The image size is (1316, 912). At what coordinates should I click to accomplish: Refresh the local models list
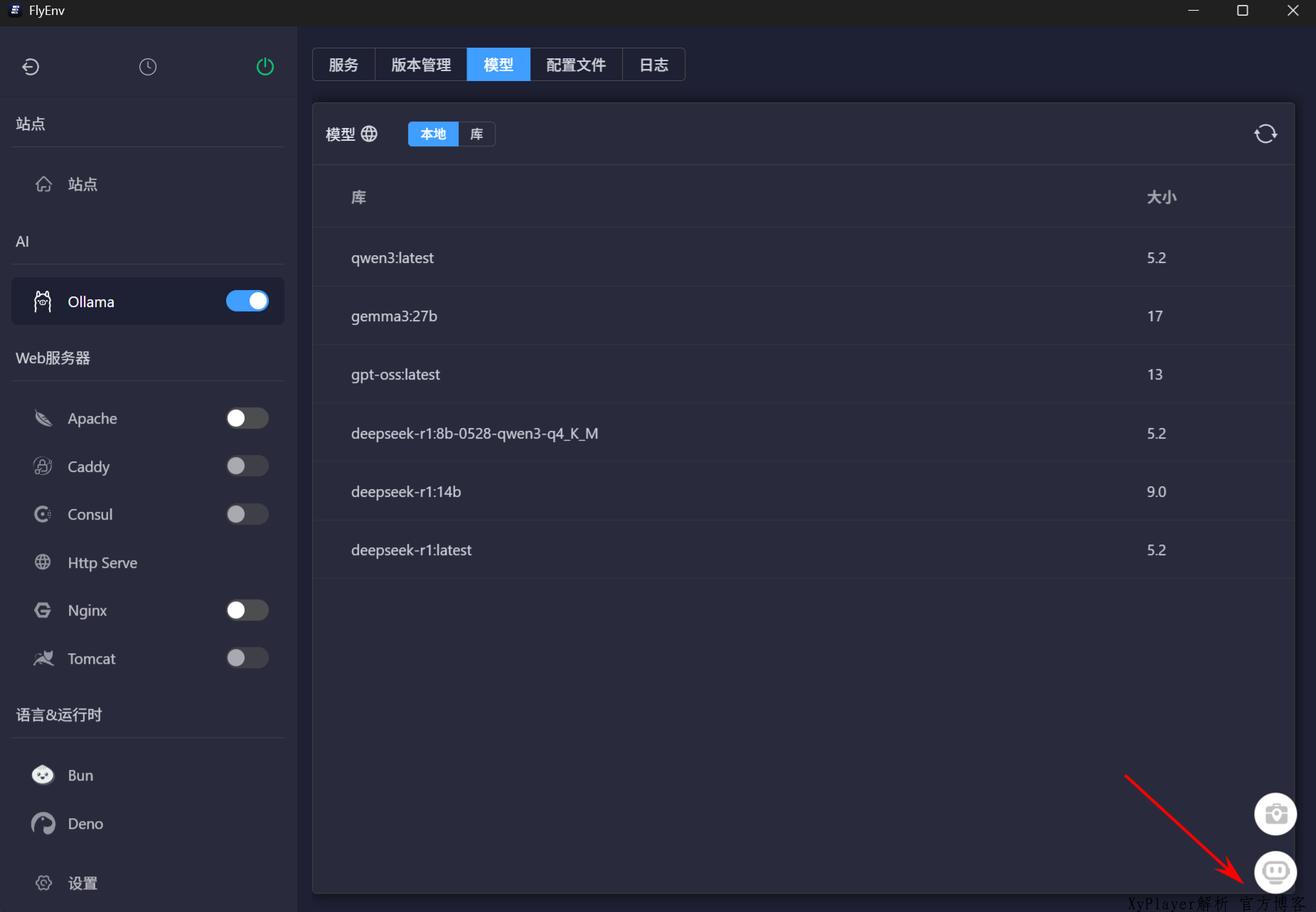(x=1265, y=134)
